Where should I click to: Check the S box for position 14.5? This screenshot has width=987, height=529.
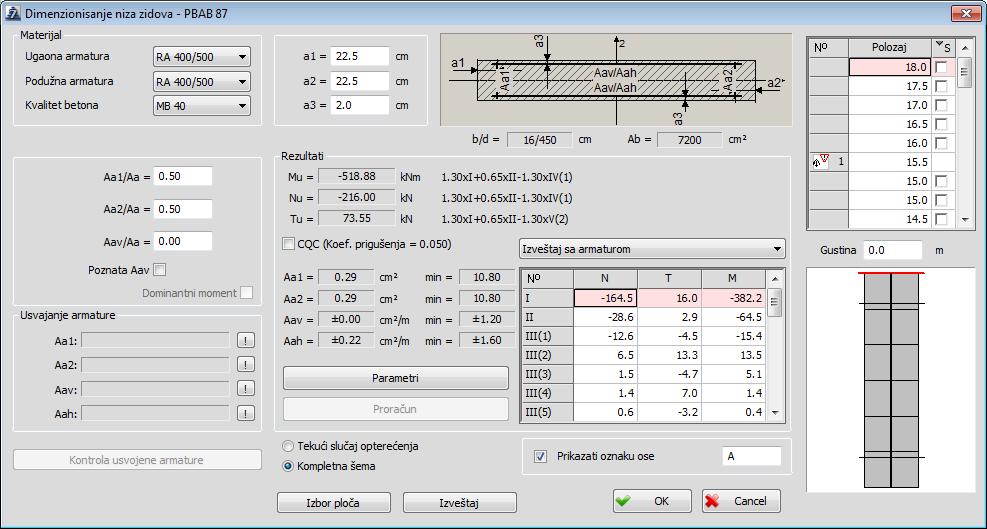tap(941, 219)
